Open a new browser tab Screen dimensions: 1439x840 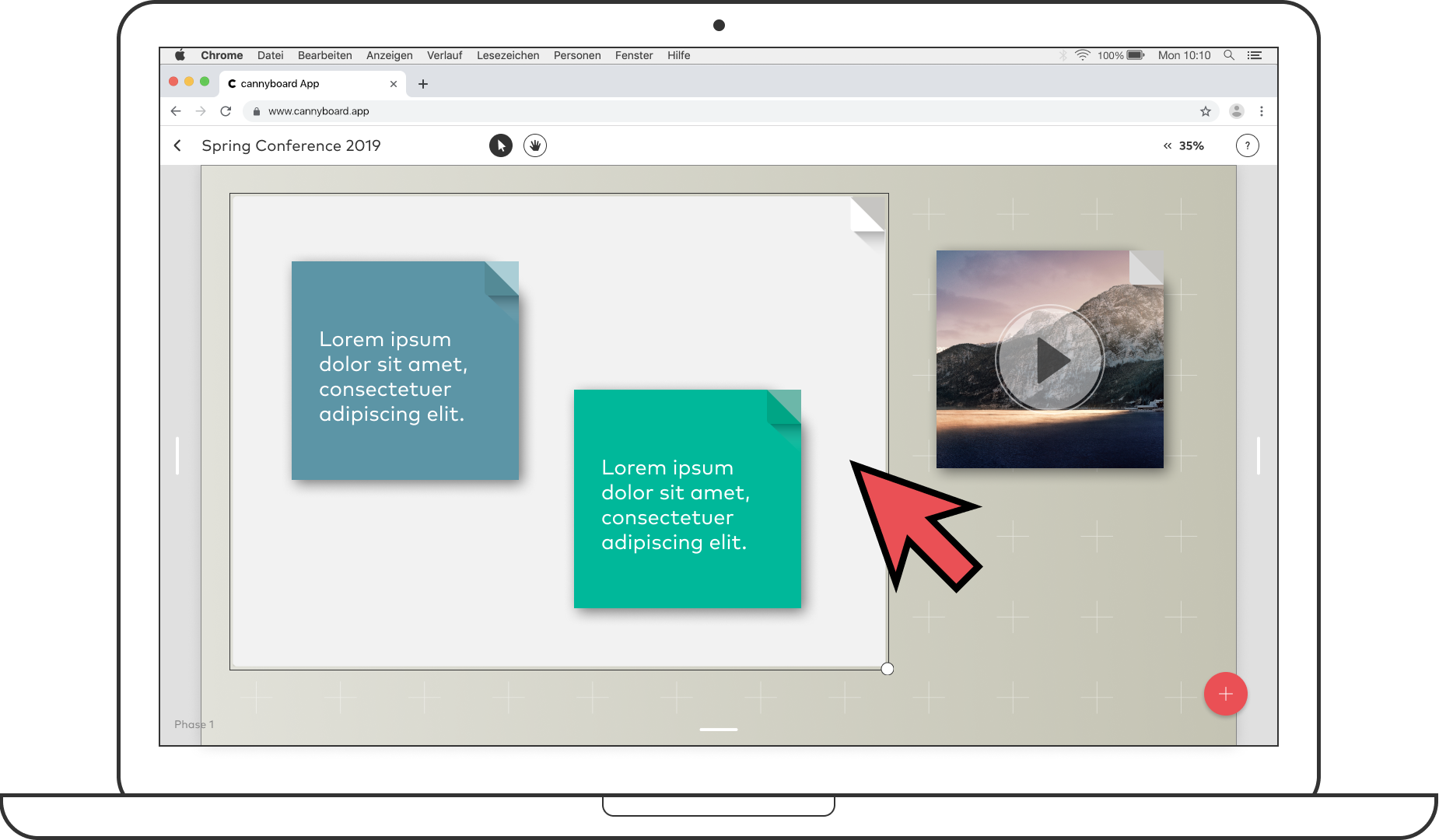click(x=423, y=84)
